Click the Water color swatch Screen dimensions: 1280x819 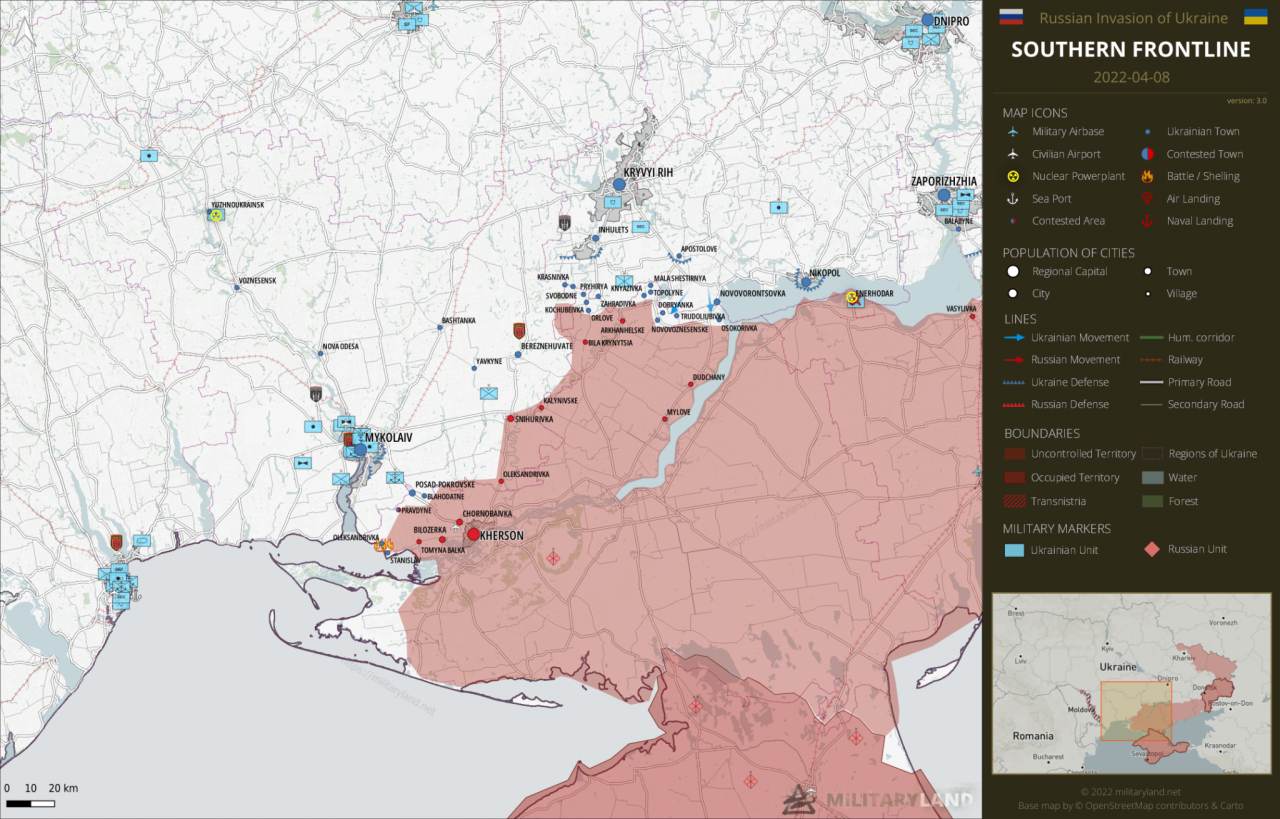(x=1152, y=478)
